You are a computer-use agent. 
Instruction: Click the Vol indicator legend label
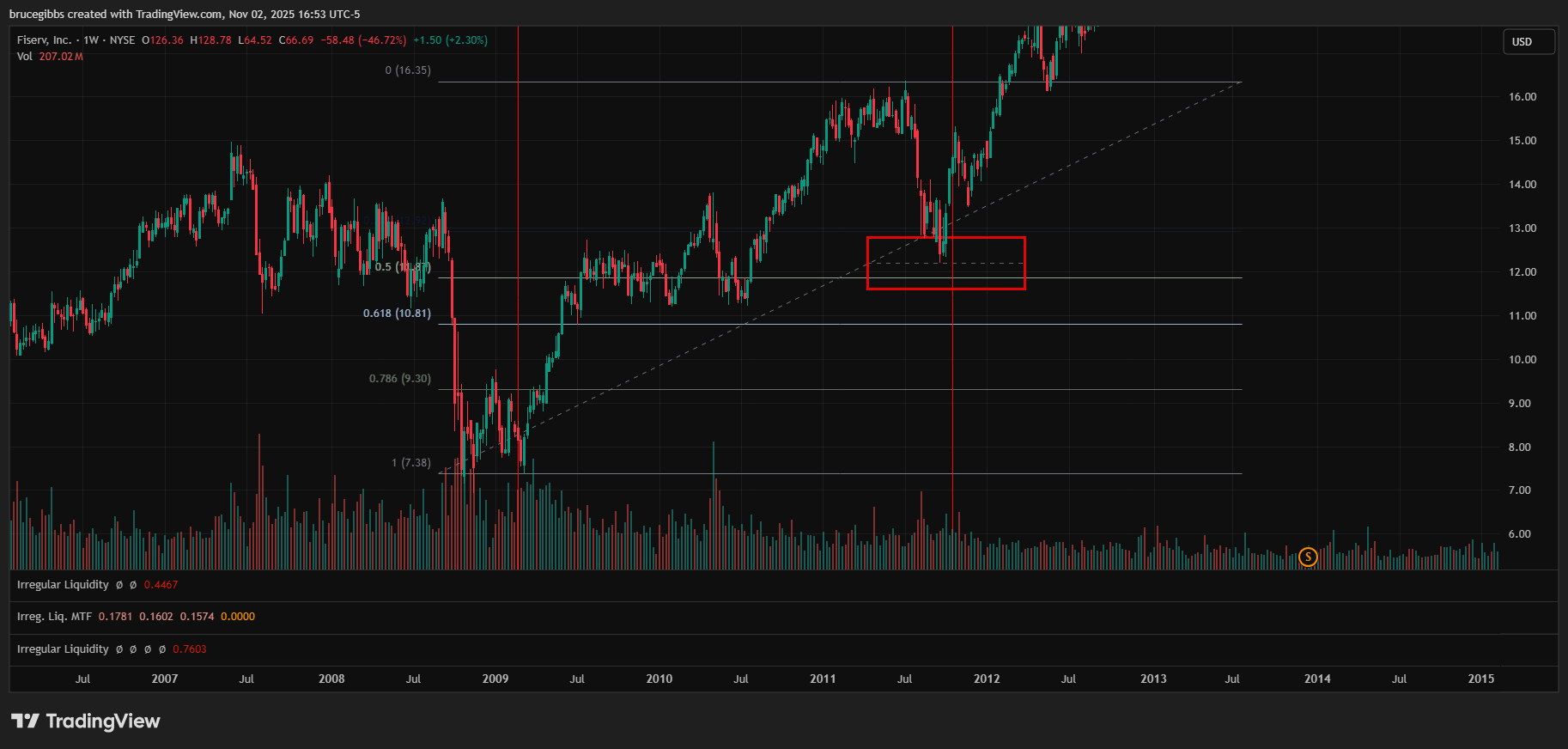point(24,57)
